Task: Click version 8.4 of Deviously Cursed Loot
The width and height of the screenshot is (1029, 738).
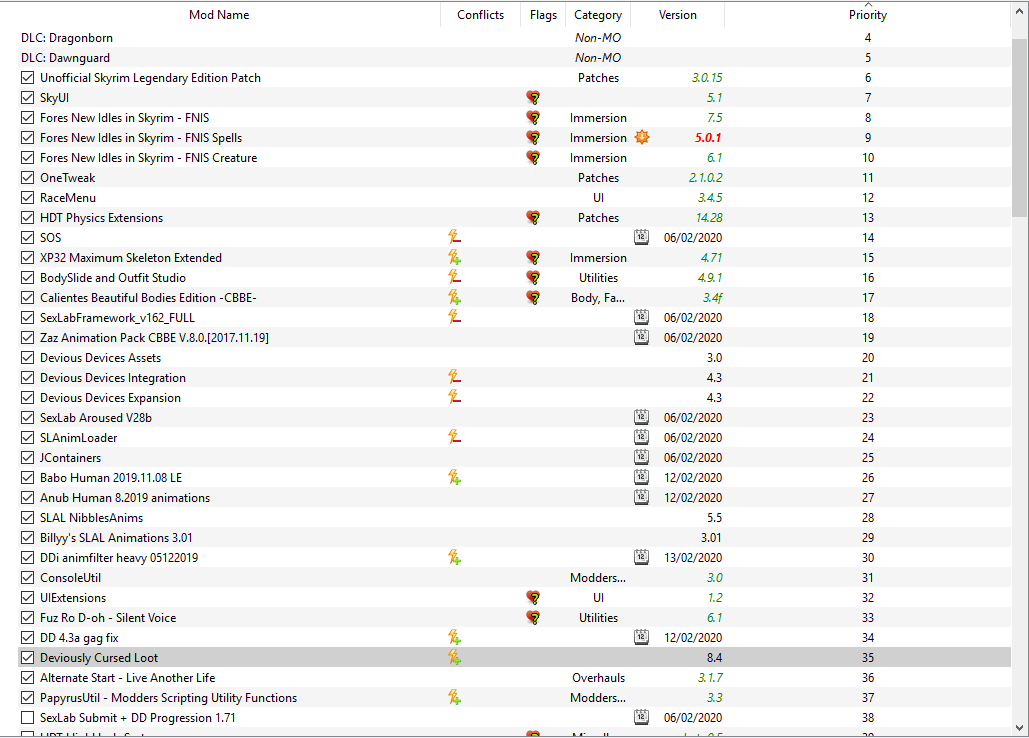Action: point(715,657)
